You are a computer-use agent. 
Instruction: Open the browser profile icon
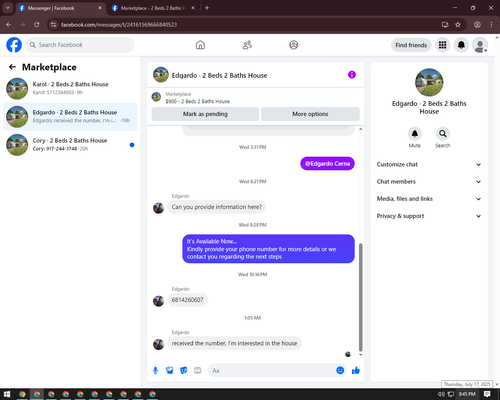(x=477, y=25)
